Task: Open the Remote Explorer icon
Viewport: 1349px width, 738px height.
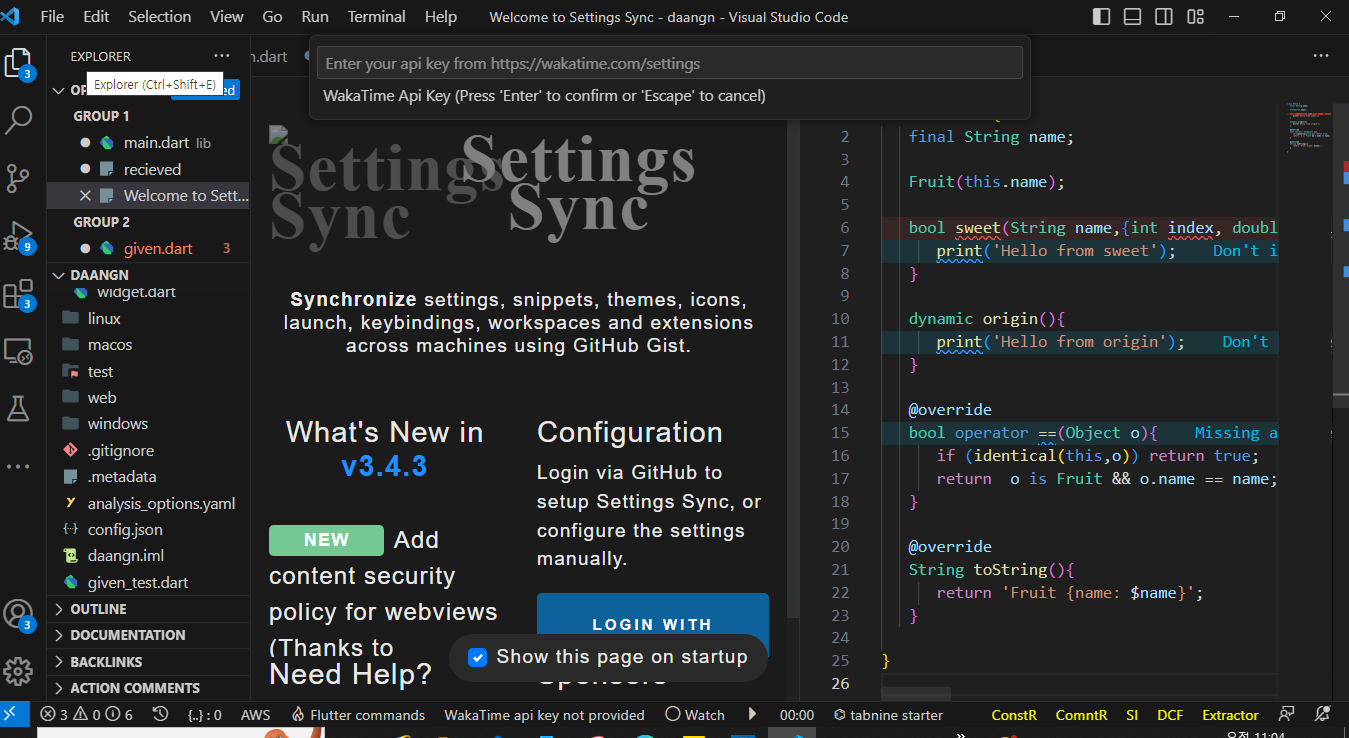Action: pos(19,351)
